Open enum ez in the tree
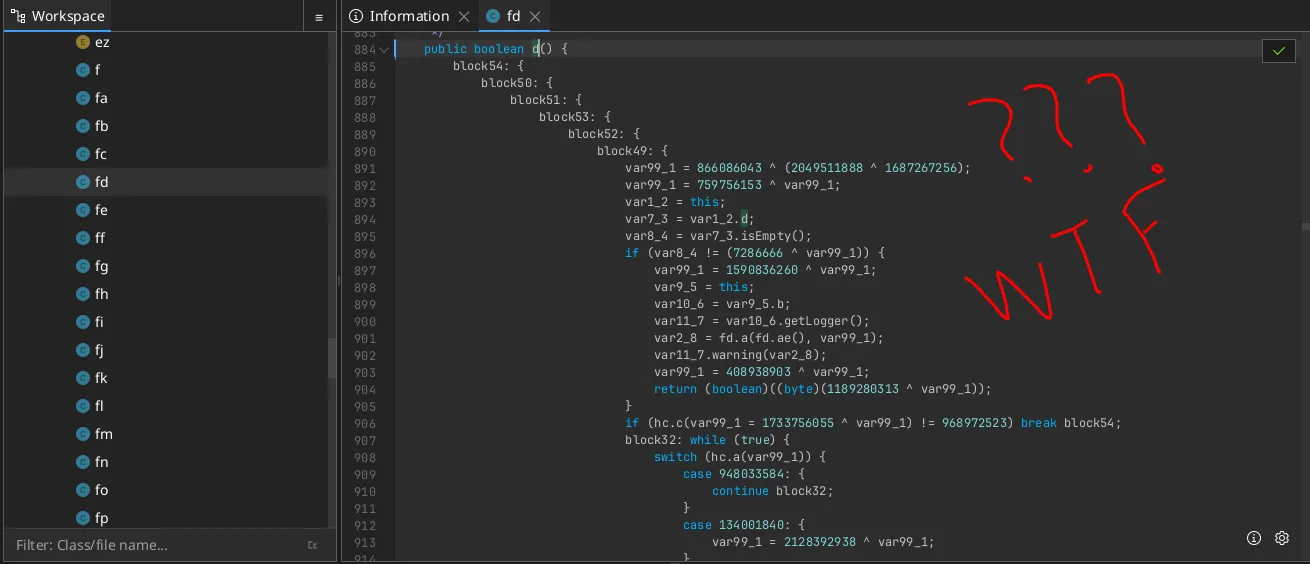The image size is (1310, 564). click(102, 42)
